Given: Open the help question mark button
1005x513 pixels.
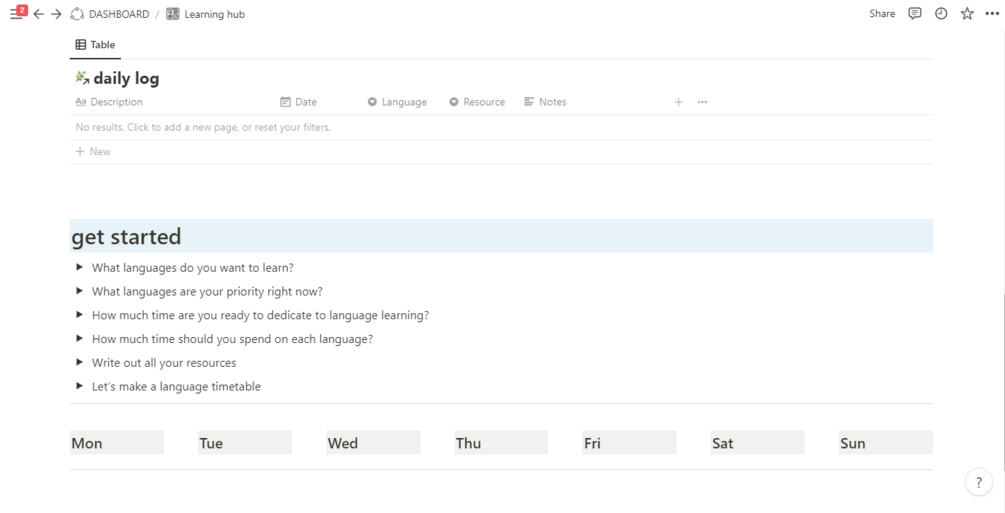Looking at the screenshot, I should click(x=979, y=482).
